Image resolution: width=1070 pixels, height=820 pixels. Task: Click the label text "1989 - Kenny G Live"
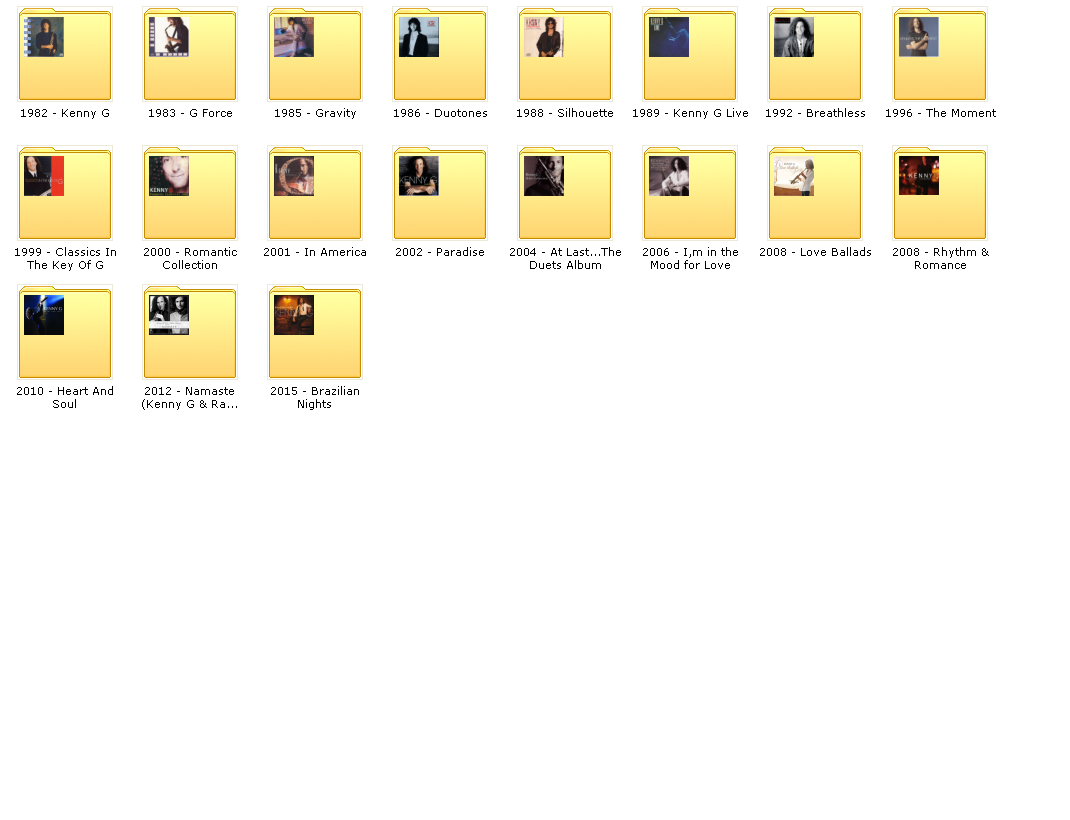(x=690, y=113)
